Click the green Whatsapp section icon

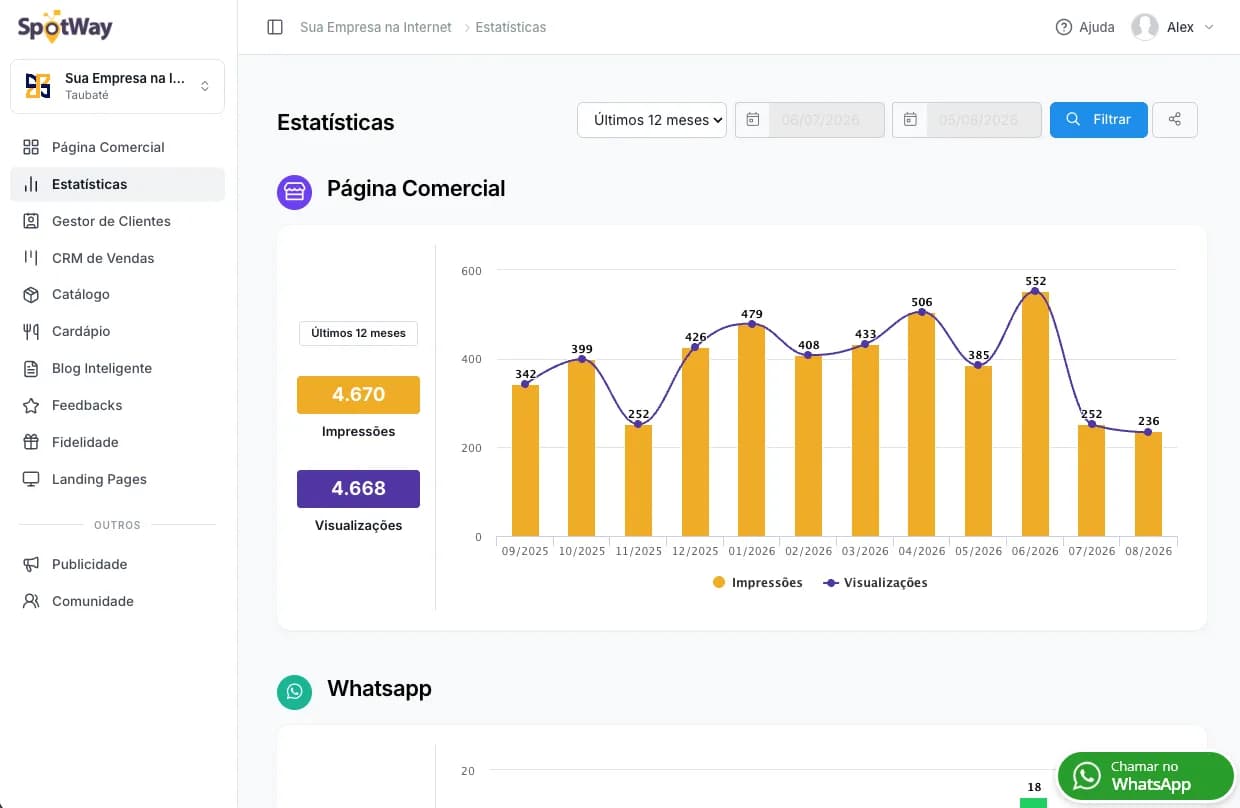(294, 692)
